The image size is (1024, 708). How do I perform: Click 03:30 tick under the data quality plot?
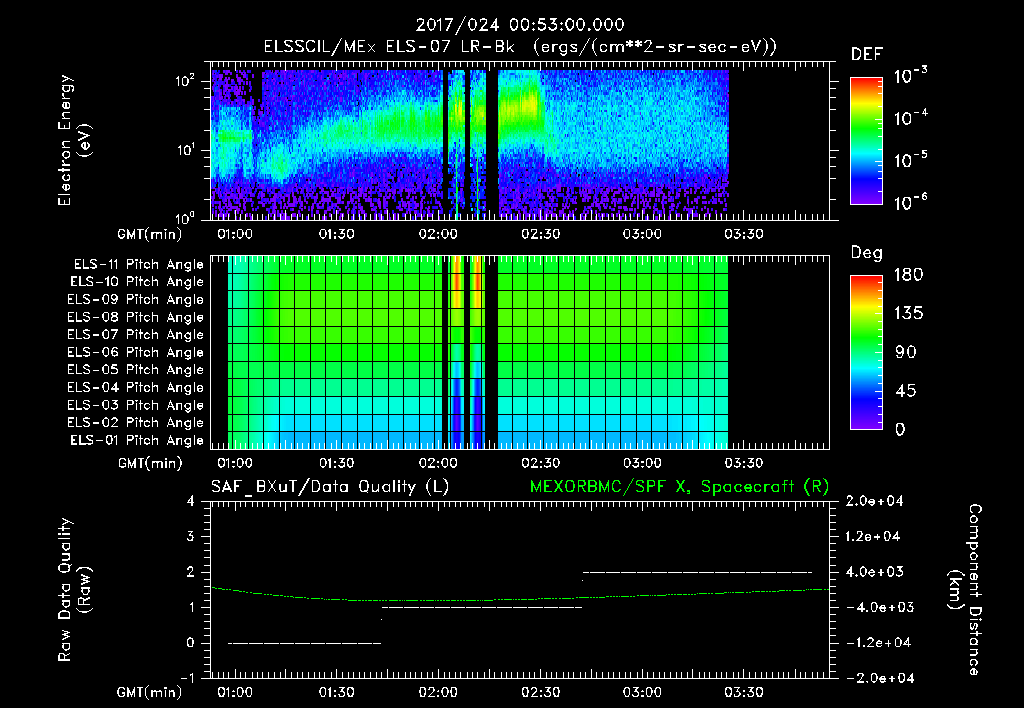click(743, 692)
